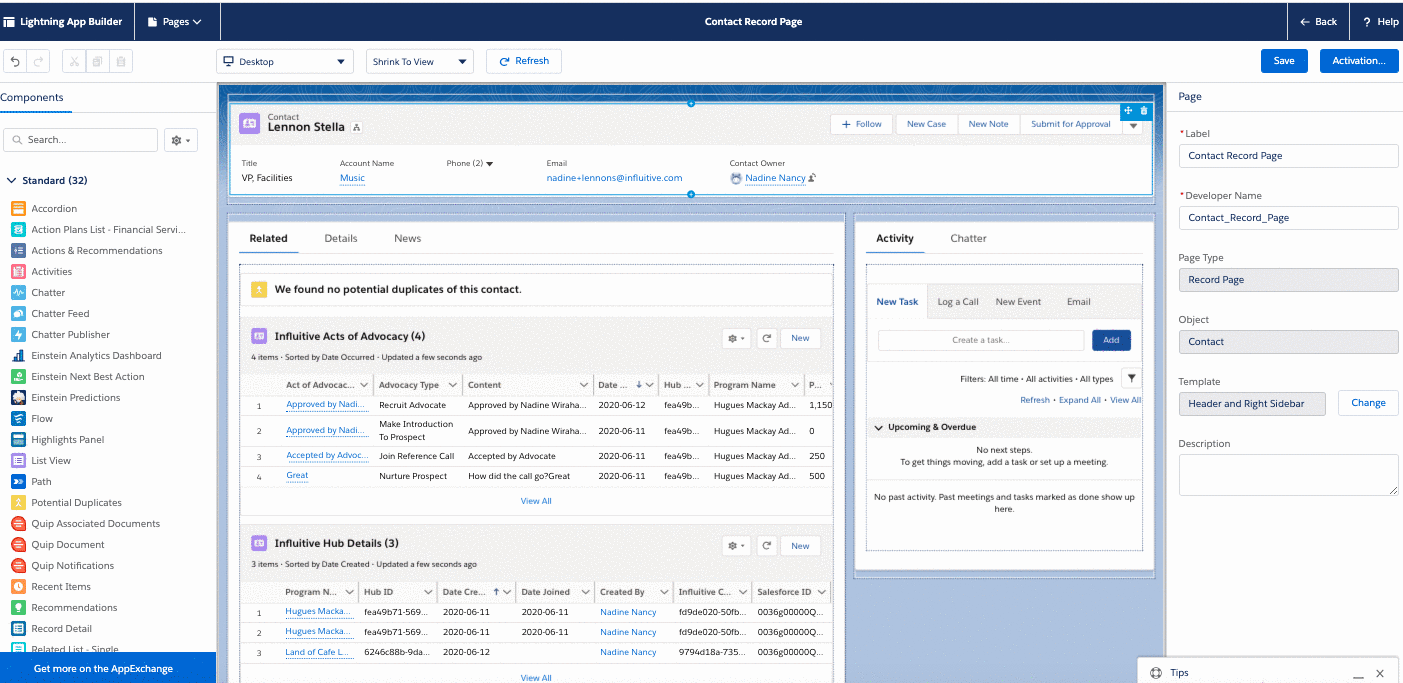Select the Quip Notifications component
The width and height of the screenshot is (1403, 683).
click(x=72, y=566)
